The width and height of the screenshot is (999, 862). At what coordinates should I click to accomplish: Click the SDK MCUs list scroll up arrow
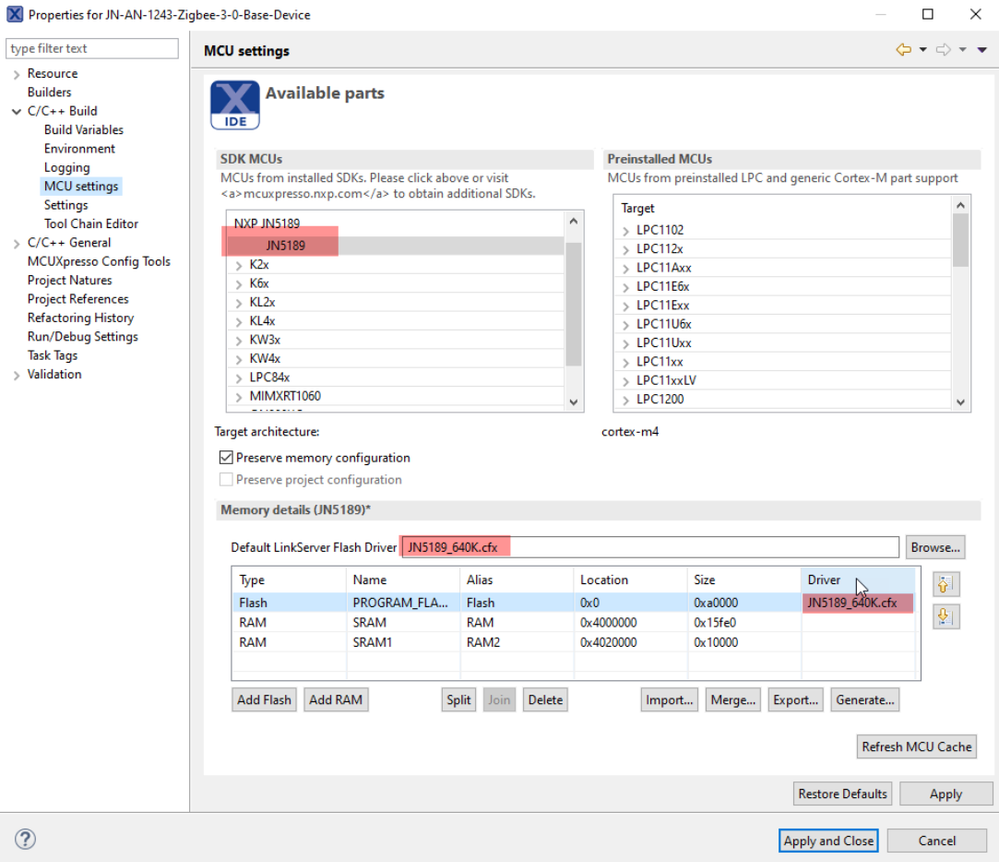pos(573,221)
